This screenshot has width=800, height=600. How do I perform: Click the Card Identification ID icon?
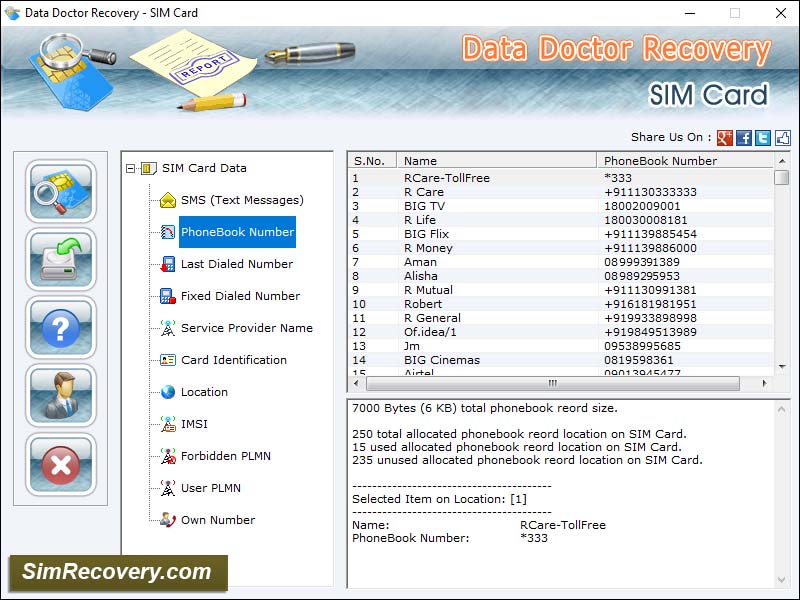(x=168, y=360)
